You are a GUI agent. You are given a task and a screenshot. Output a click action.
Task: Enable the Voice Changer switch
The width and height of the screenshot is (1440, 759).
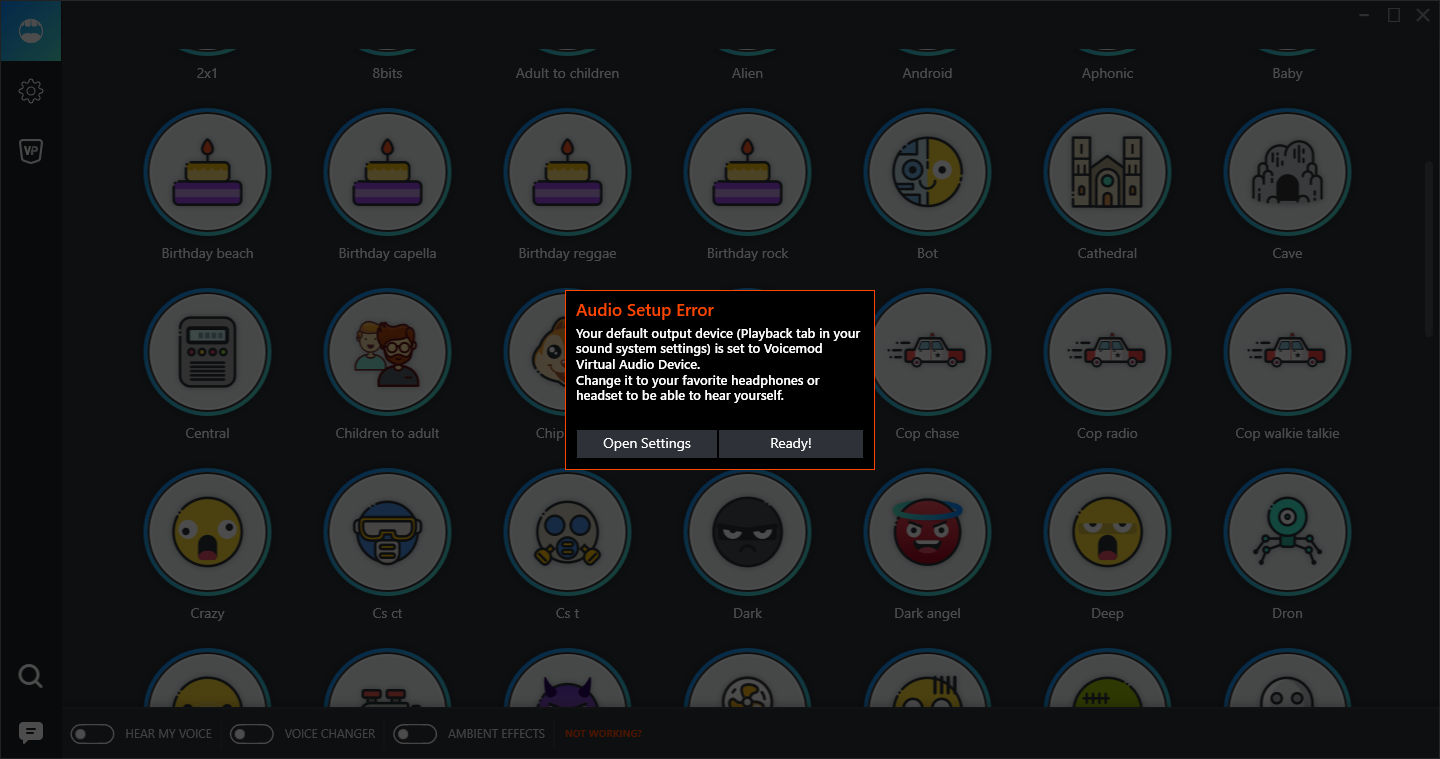[x=251, y=734]
